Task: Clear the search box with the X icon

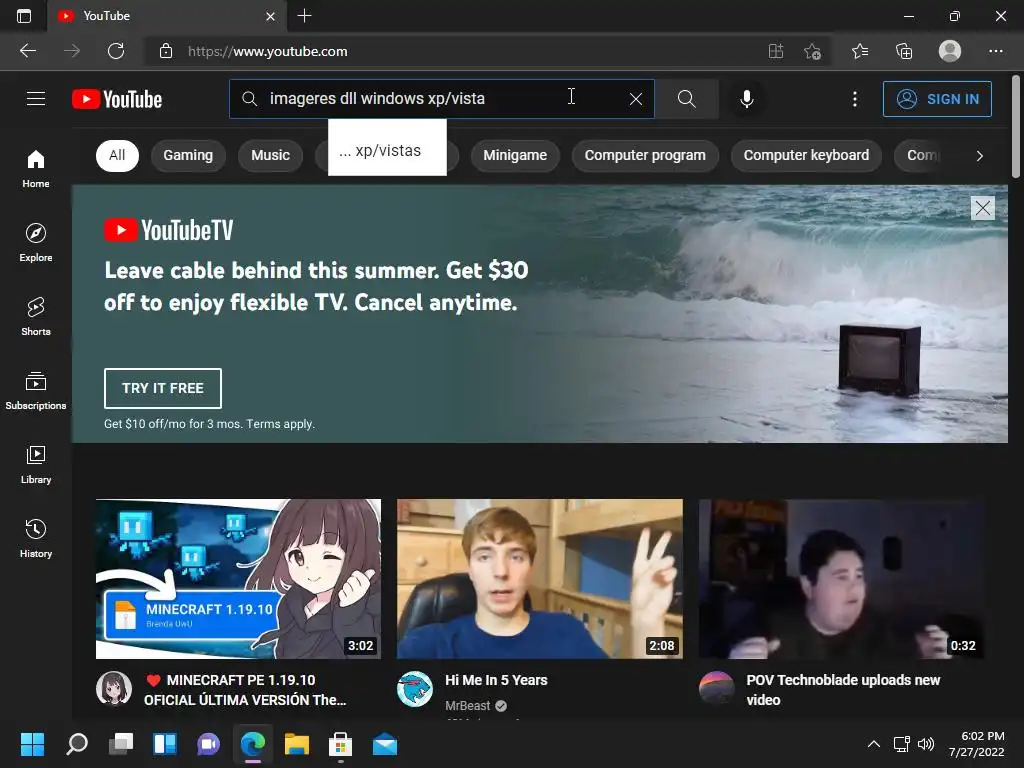Action: 635,99
